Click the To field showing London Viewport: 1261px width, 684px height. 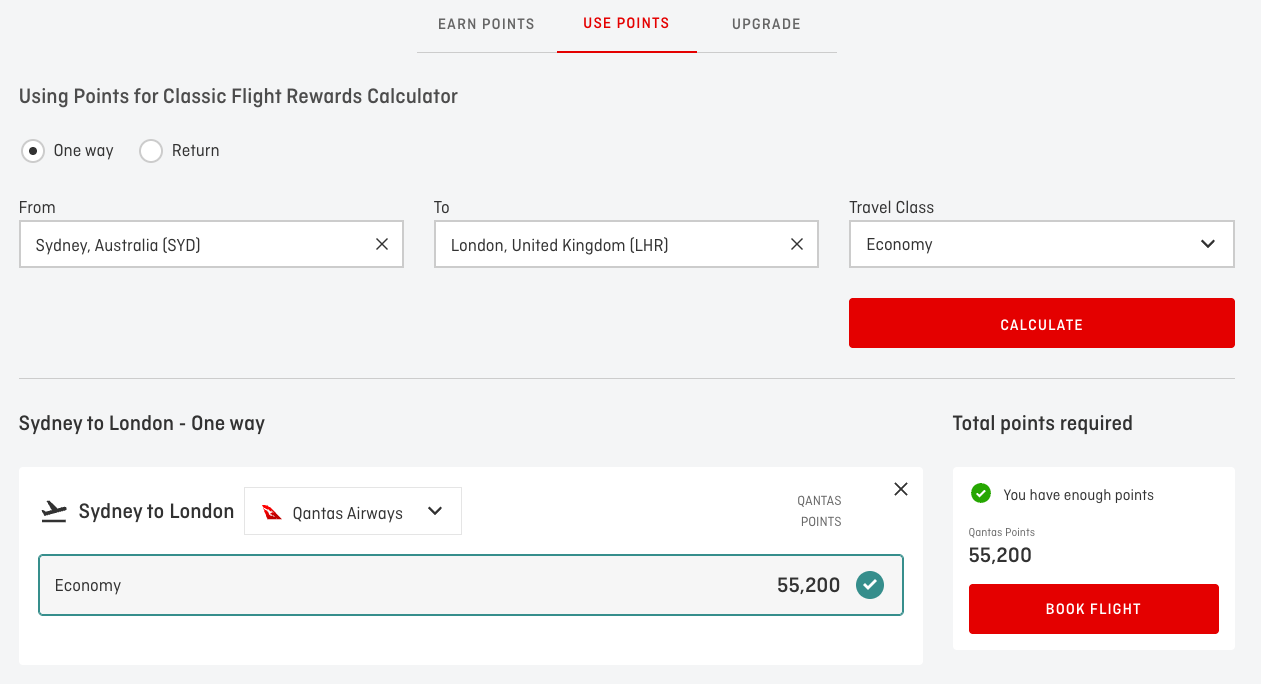pyautogui.click(x=626, y=244)
